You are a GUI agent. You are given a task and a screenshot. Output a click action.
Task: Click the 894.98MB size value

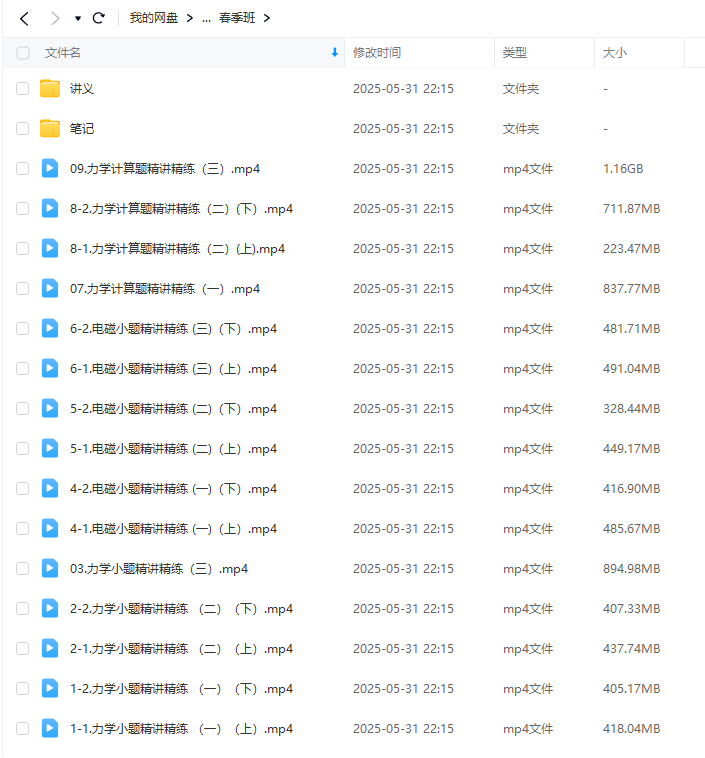pyautogui.click(x=632, y=568)
